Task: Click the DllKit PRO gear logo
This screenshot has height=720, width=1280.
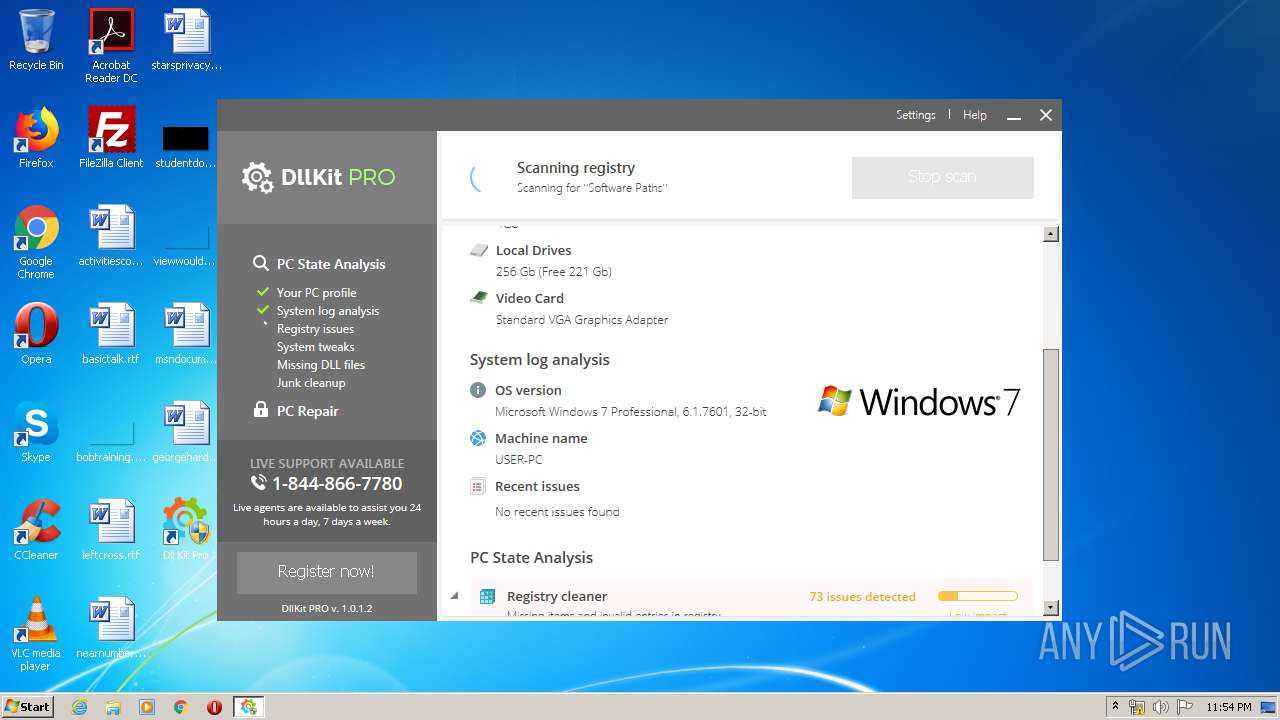Action: point(257,177)
